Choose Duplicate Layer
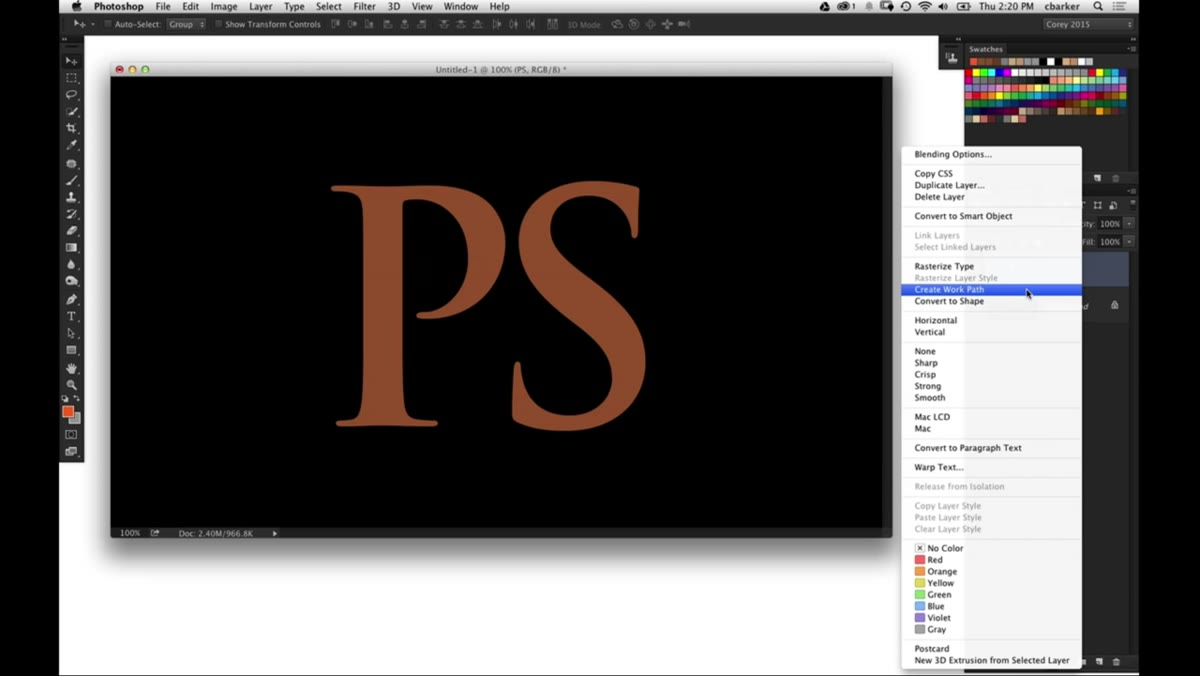 991,185
